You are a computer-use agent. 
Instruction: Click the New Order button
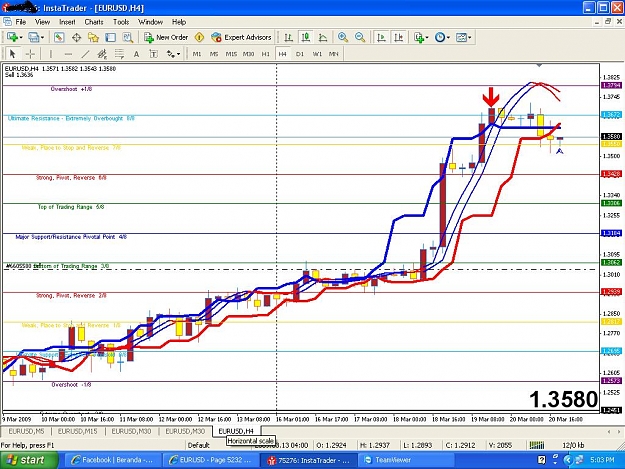(x=166, y=37)
